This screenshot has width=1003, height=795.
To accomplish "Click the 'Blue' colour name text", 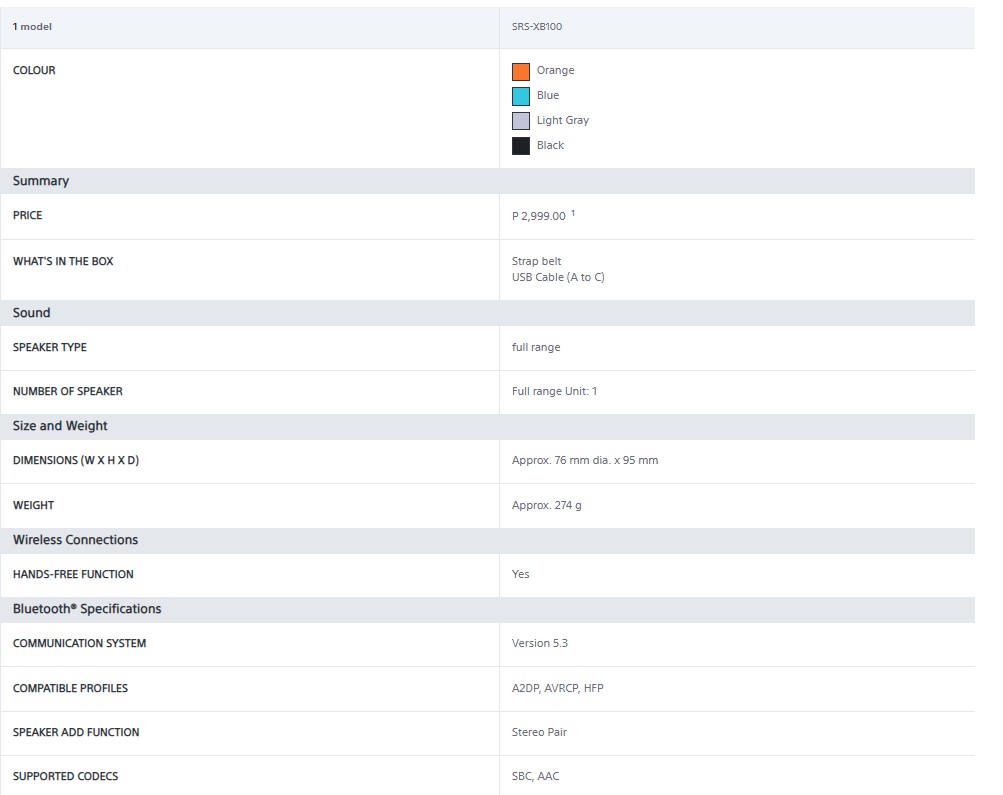I will pos(548,95).
